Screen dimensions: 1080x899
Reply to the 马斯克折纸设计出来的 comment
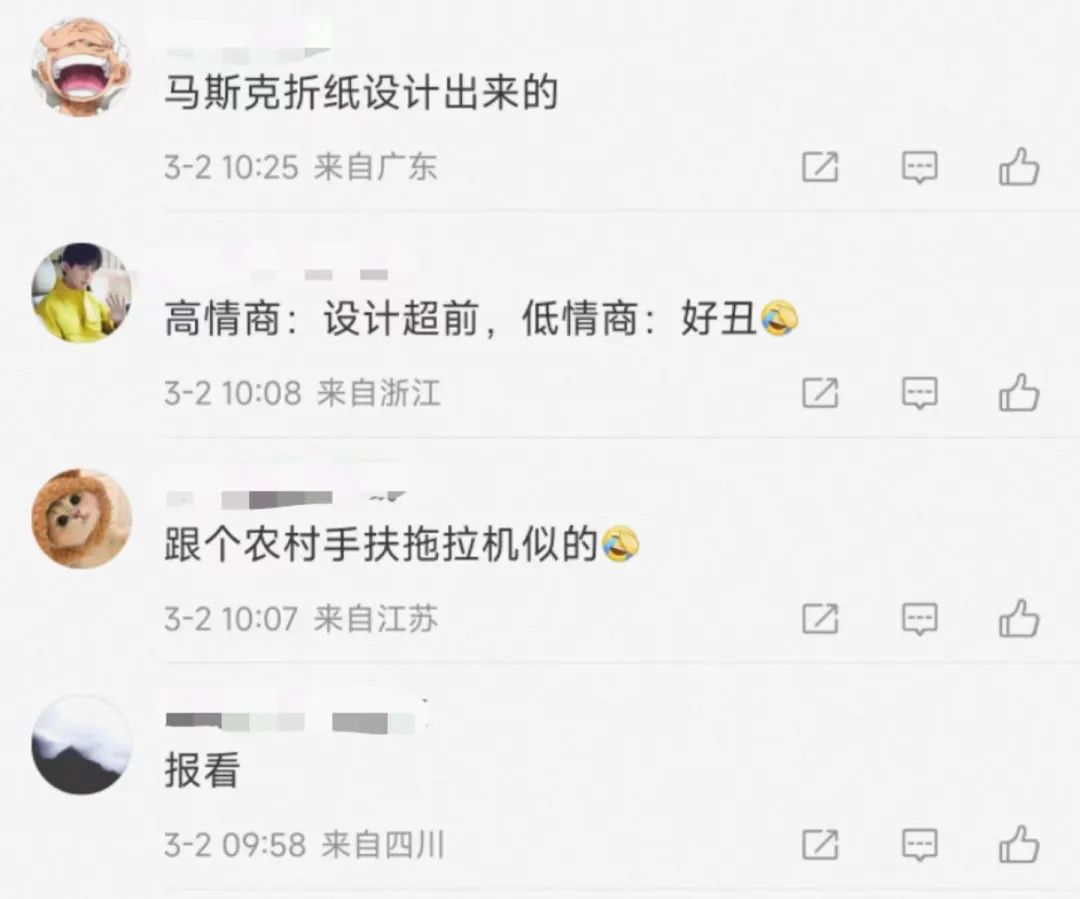point(920,167)
